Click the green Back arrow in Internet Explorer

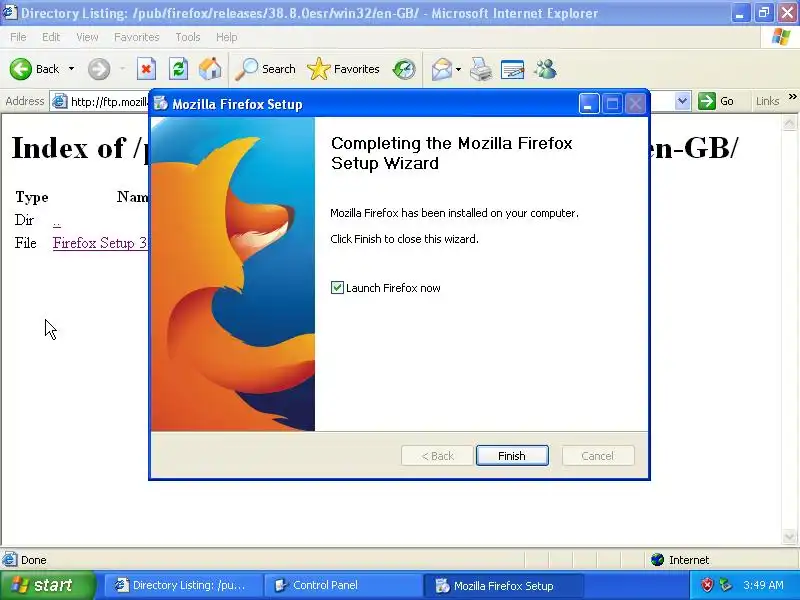click(x=21, y=69)
